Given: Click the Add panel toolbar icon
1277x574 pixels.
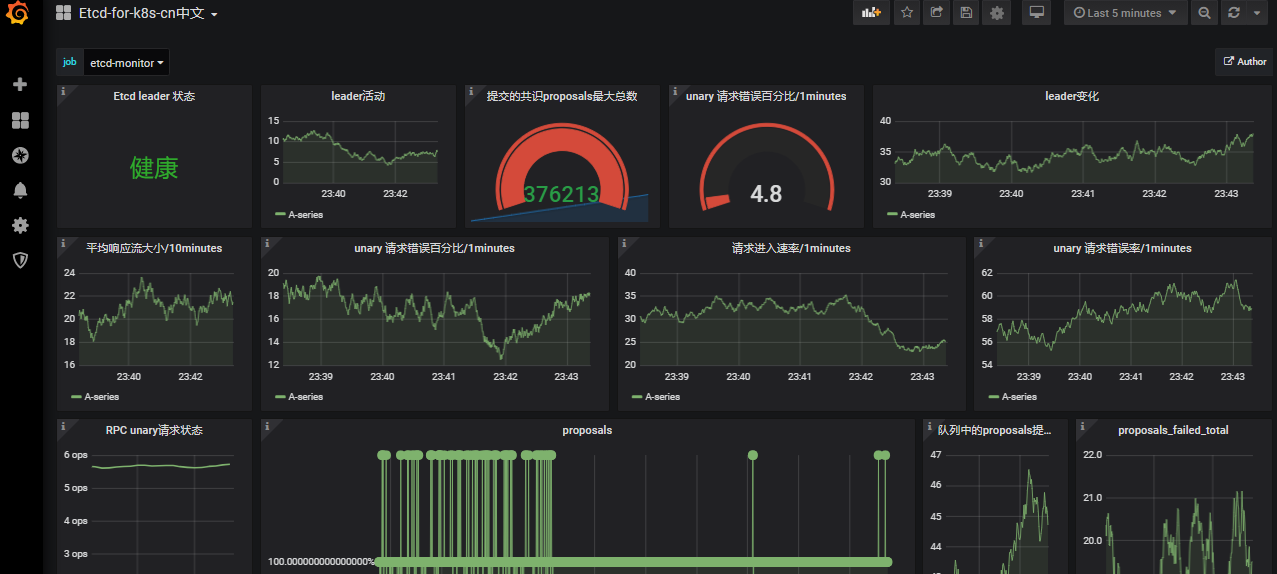Looking at the screenshot, I should [x=870, y=13].
